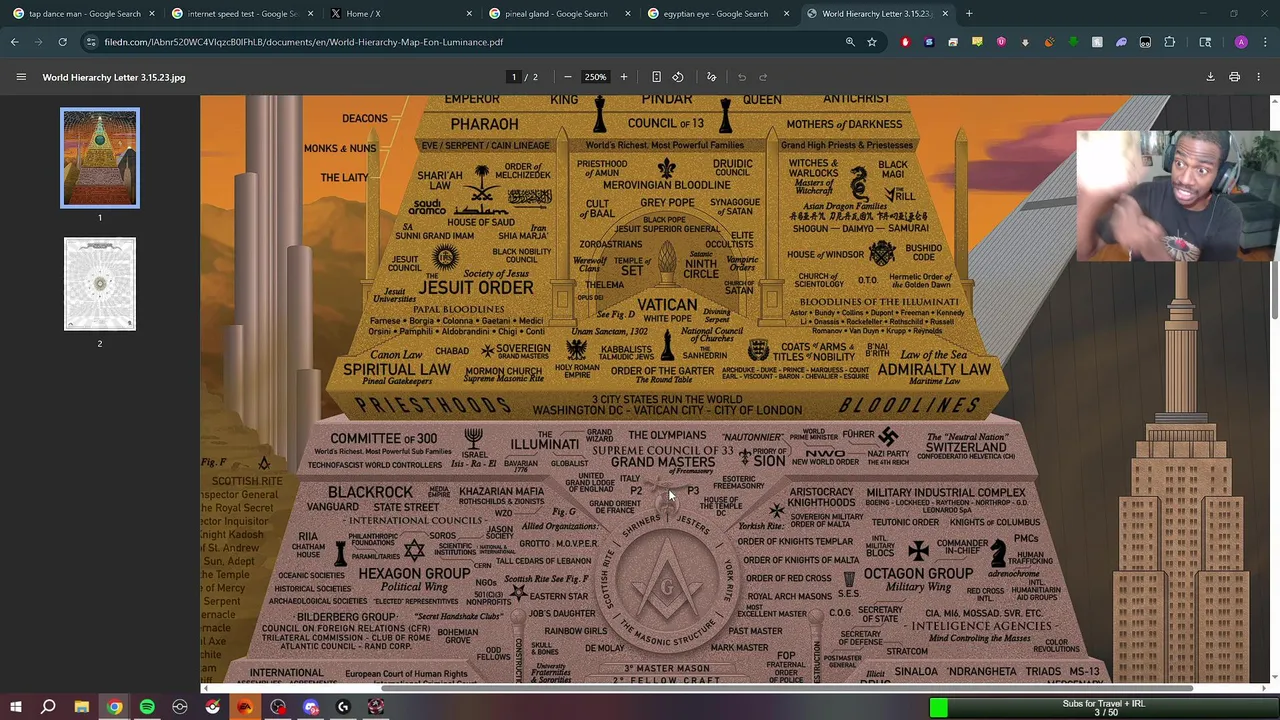Click the EA app taskbar icon
The height and width of the screenshot is (720, 1280).
click(x=245, y=707)
